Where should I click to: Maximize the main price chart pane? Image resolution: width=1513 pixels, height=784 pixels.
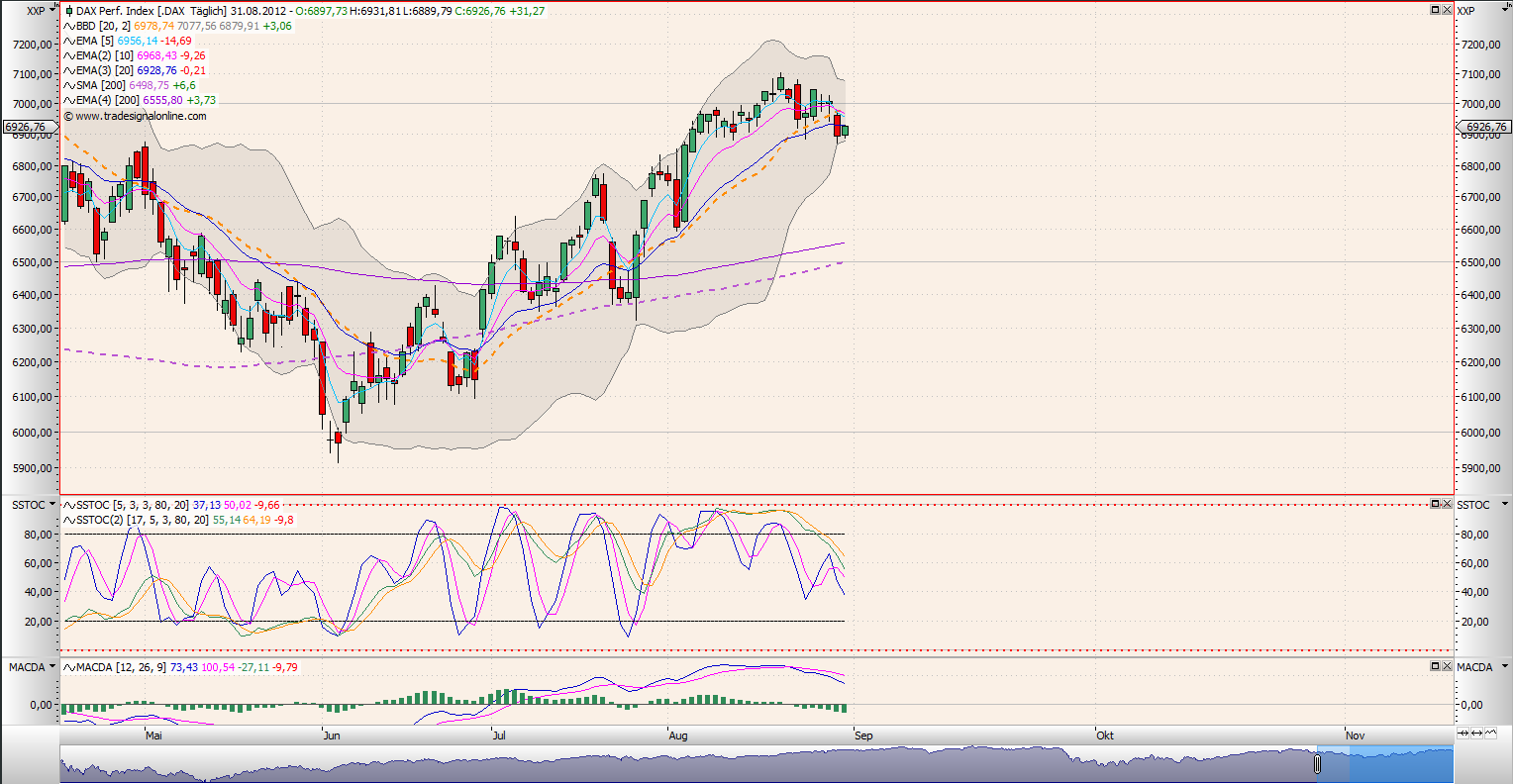point(1435,10)
